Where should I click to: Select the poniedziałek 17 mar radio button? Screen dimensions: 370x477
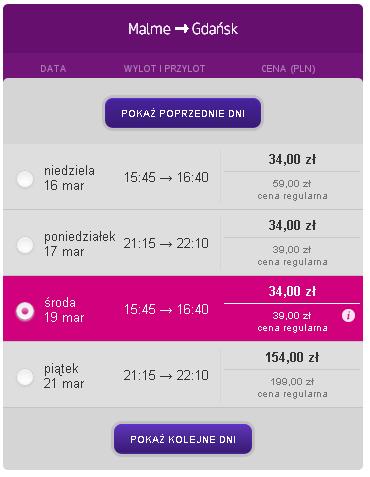(25, 245)
